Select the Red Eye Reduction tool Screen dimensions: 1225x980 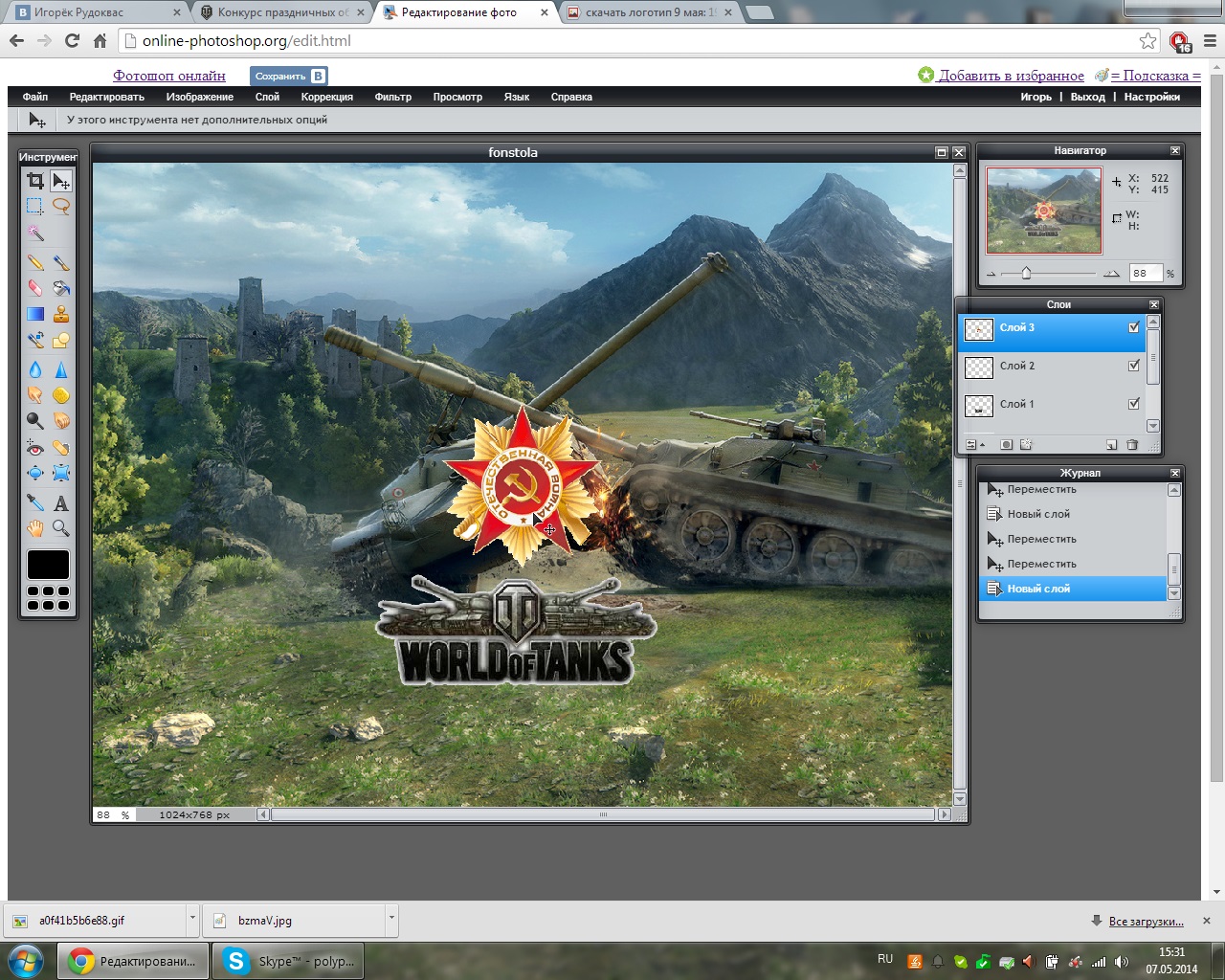(x=35, y=448)
